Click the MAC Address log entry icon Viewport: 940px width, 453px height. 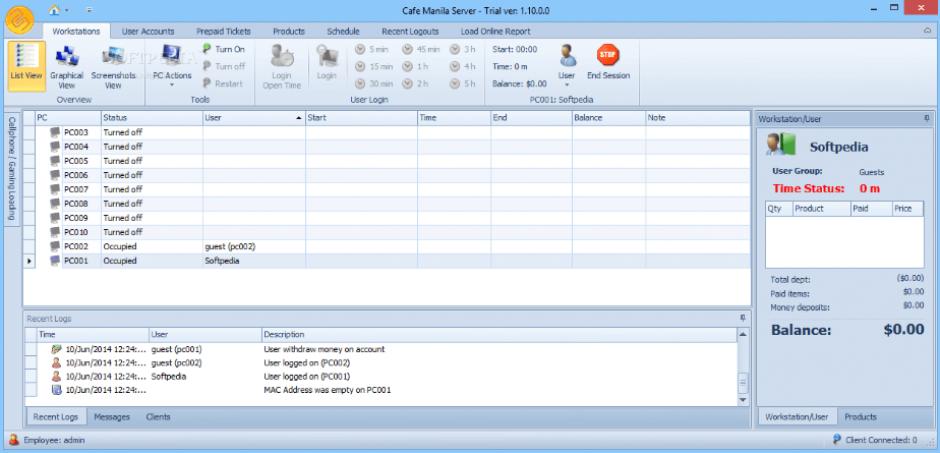56,390
